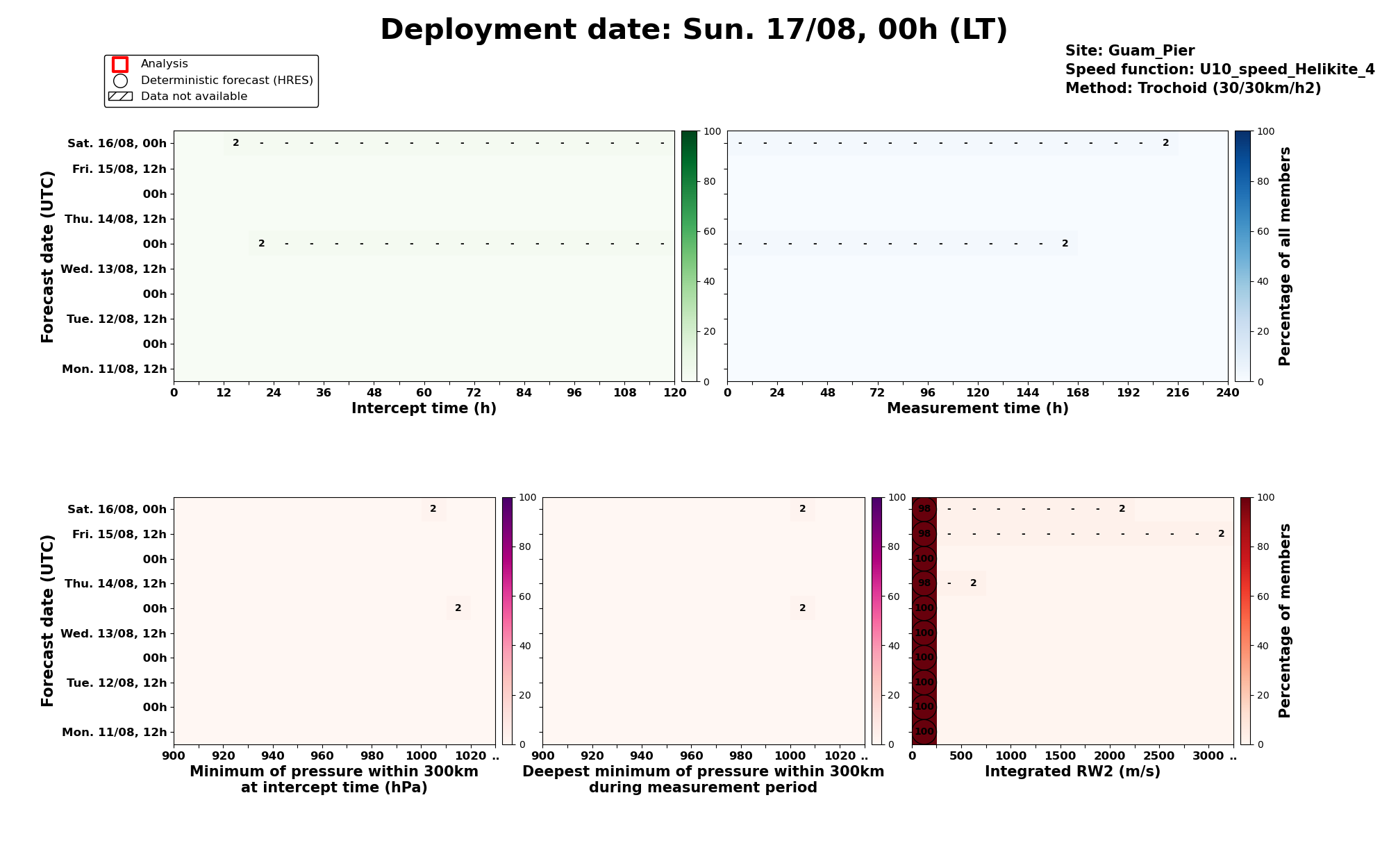
Task: Click 'Method: Trochoid (30/30km/h2)' label
Action: [1193, 88]
